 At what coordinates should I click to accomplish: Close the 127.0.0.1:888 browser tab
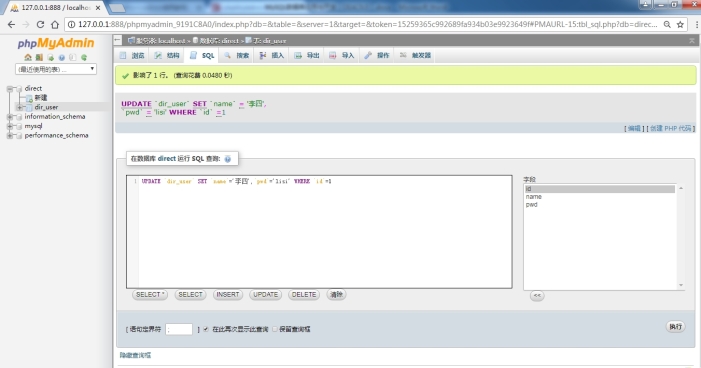[x=98, y=8]
